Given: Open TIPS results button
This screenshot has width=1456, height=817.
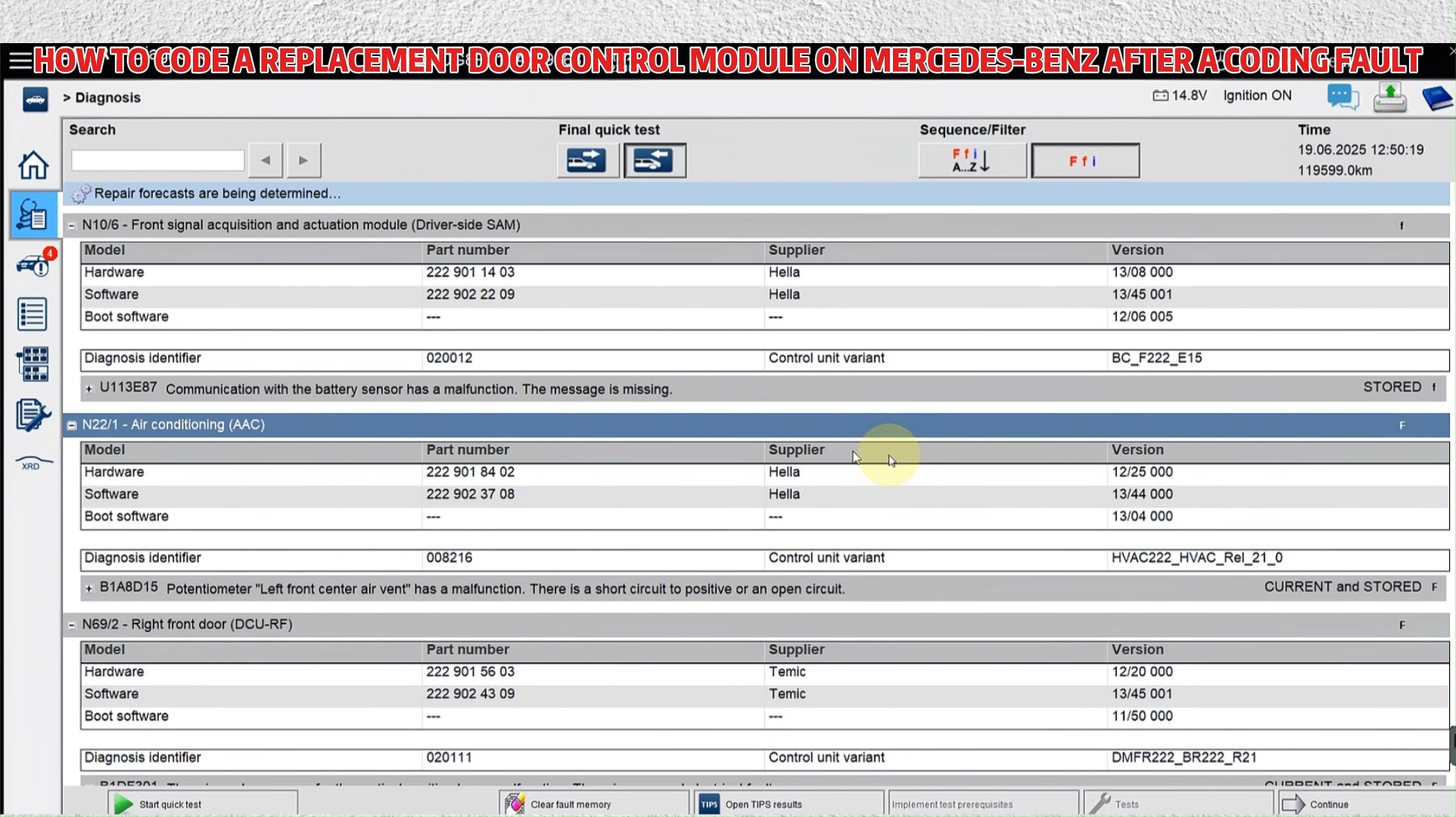Looking at the screenshot, I should tap(789, 803).
